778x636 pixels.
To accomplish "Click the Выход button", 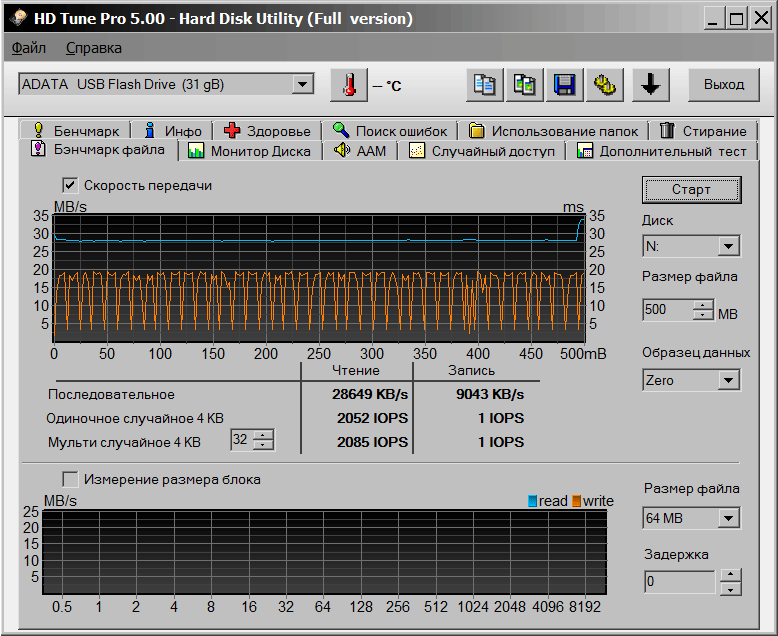I will point(723,85).
